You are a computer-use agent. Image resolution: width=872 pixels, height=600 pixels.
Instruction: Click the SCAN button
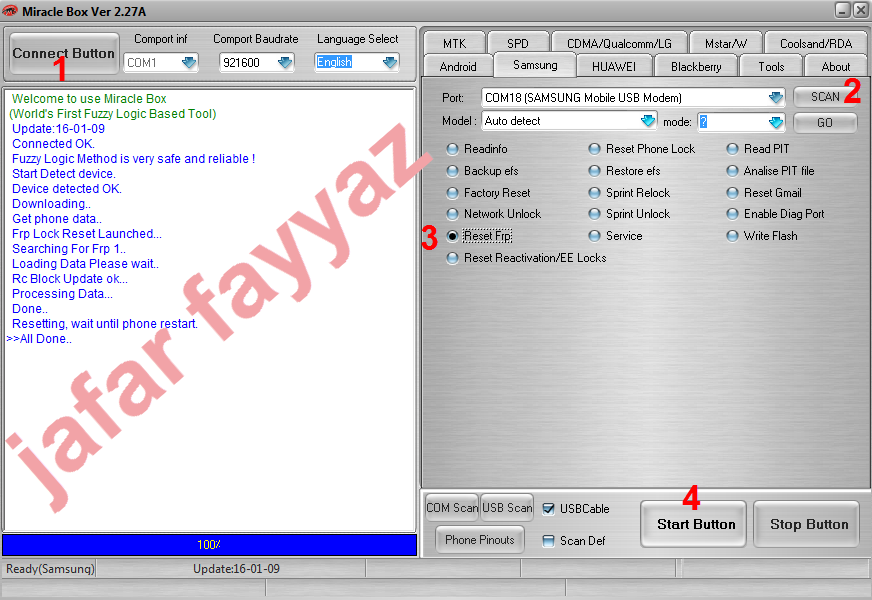pos(825,97)
